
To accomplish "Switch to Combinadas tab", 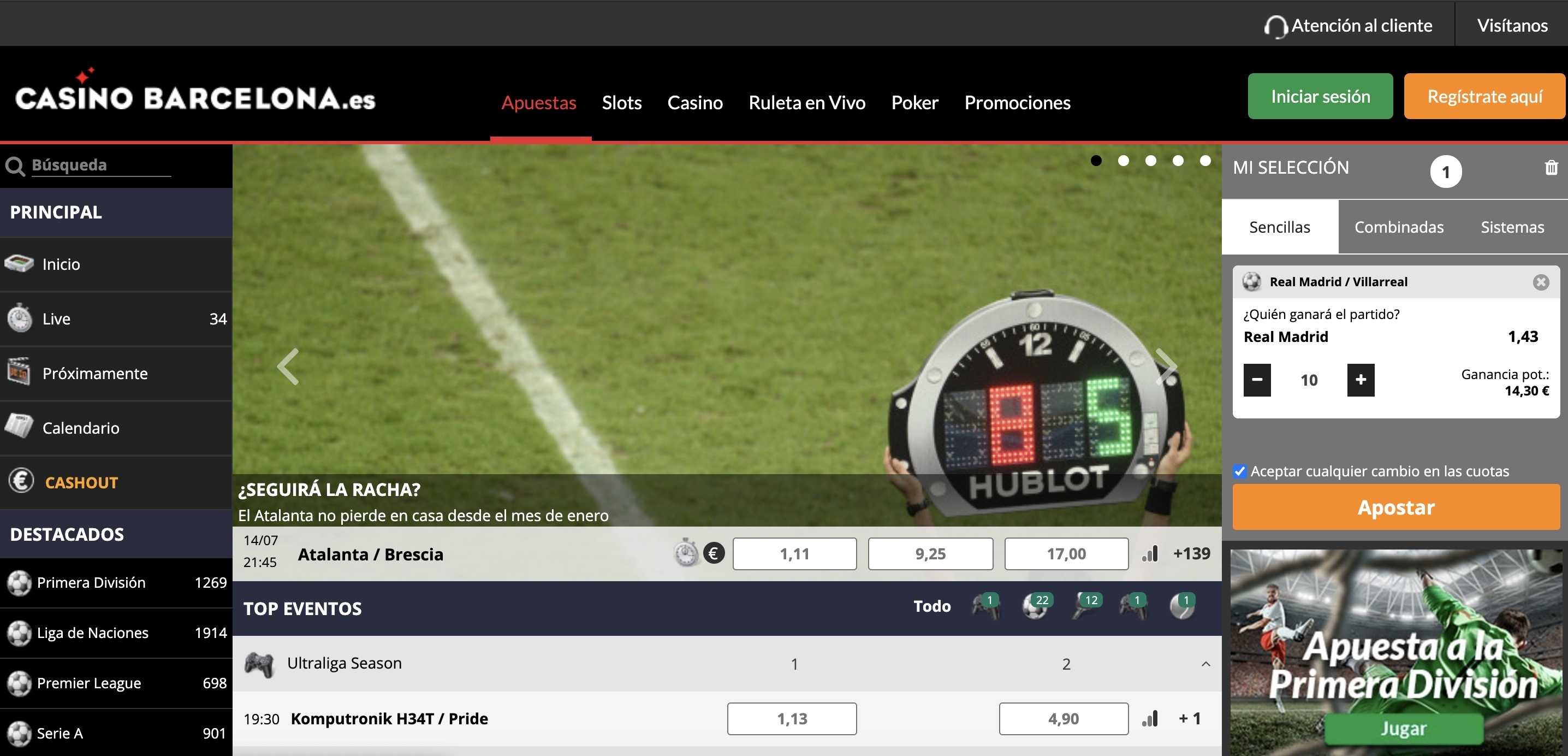I will click(1398, 227).
